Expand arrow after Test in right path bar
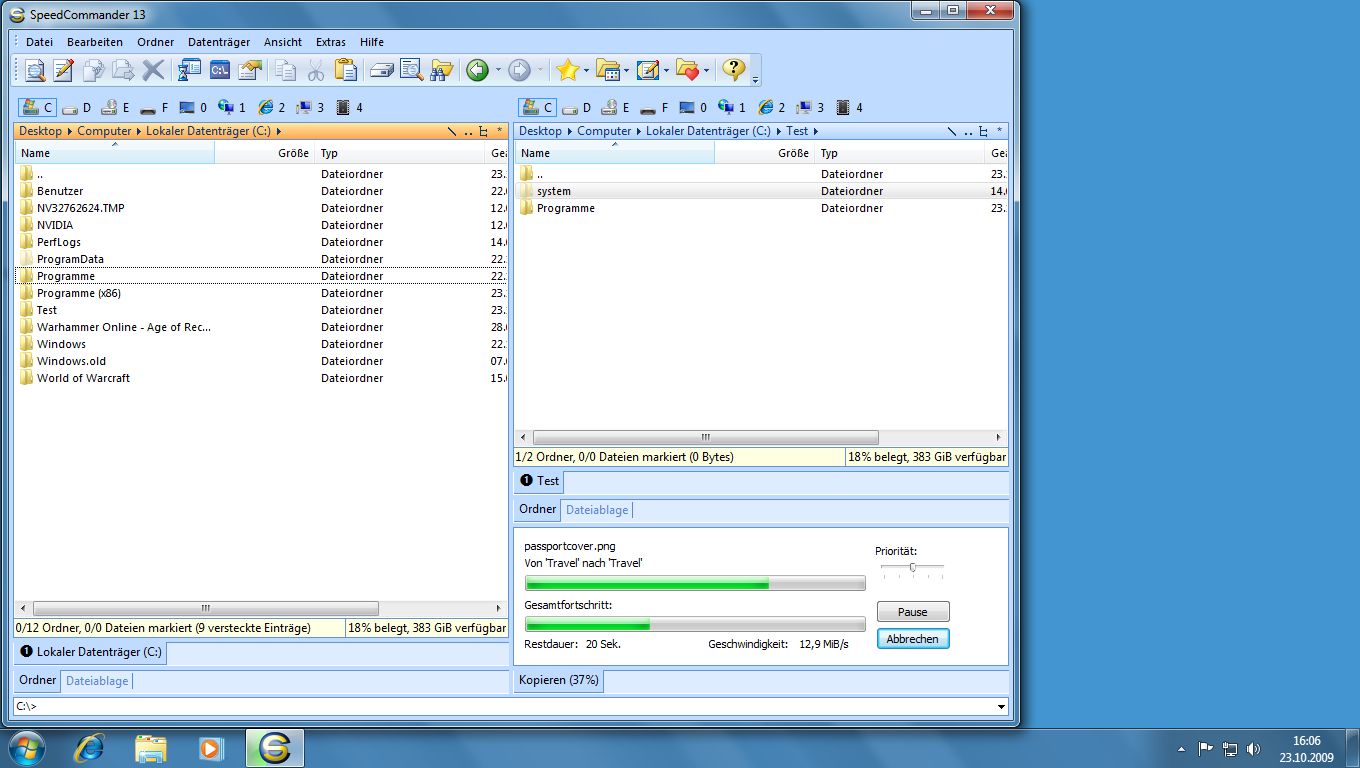Viewport: 1360px width, 768px height. tap(816, 131)
